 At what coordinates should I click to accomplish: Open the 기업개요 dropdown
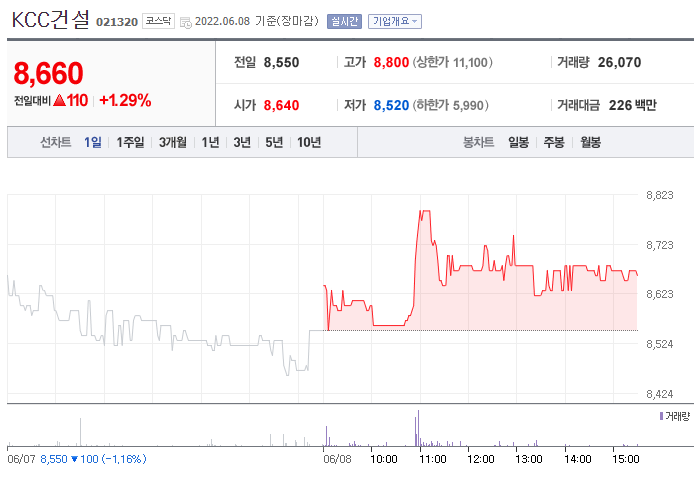point(395,21)
